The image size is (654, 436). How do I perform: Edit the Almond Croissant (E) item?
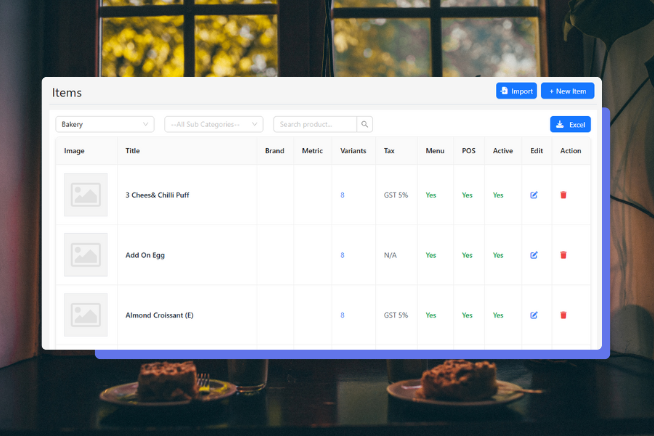pyautogui.click(x=534, y=315)
